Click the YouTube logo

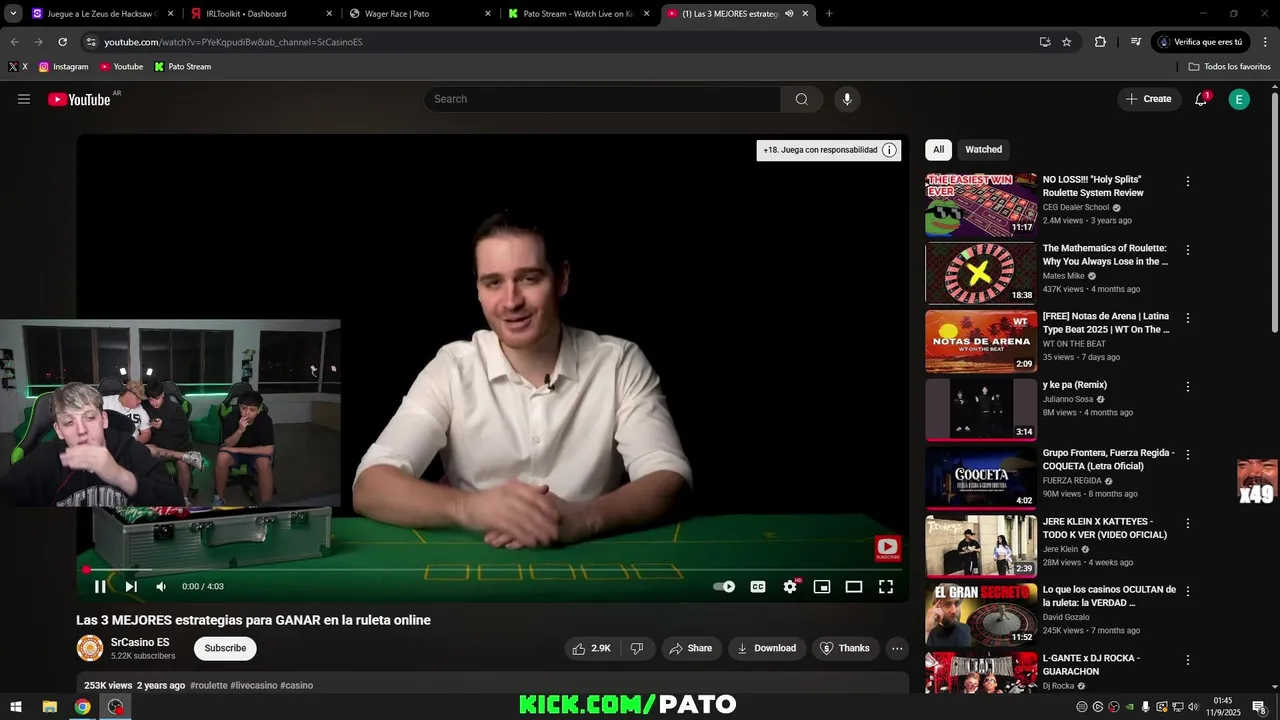tap(80, 99)
